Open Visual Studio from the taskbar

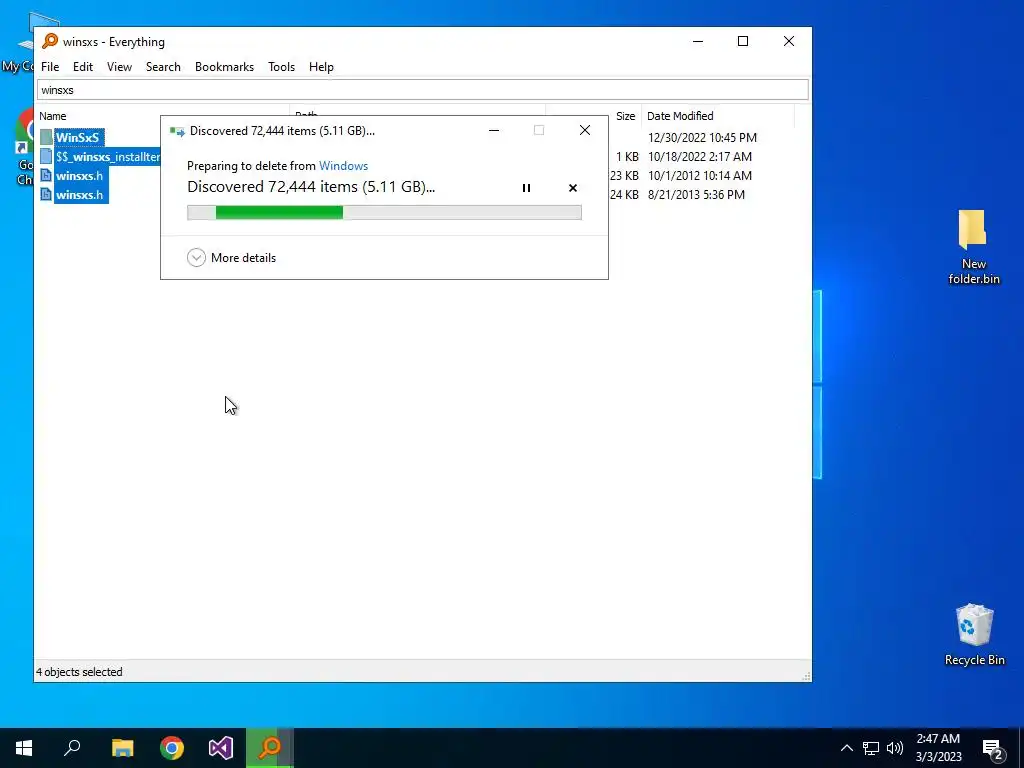[221, 748]
